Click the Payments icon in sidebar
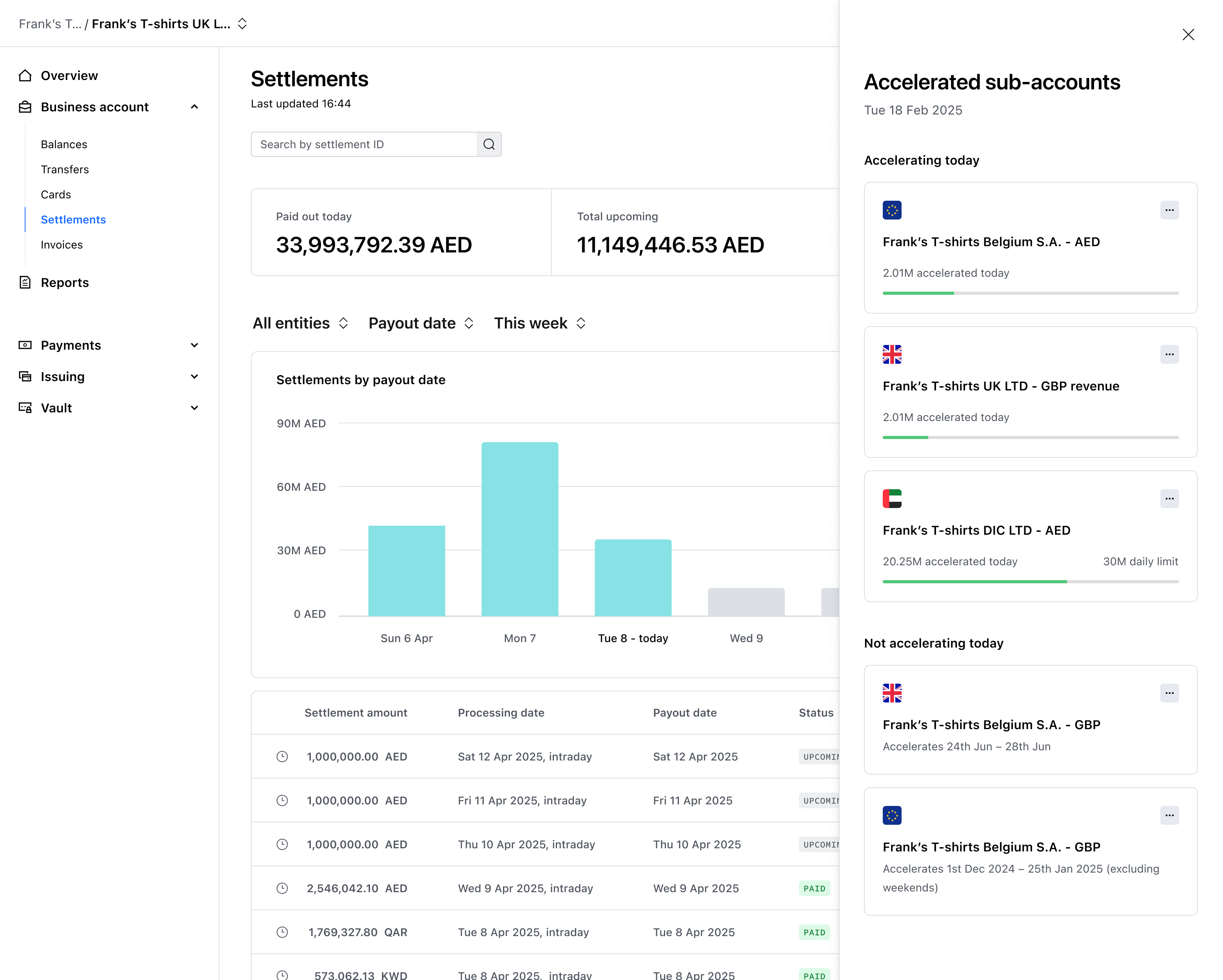Screen dimensions: 1223x980 (25, 345)
